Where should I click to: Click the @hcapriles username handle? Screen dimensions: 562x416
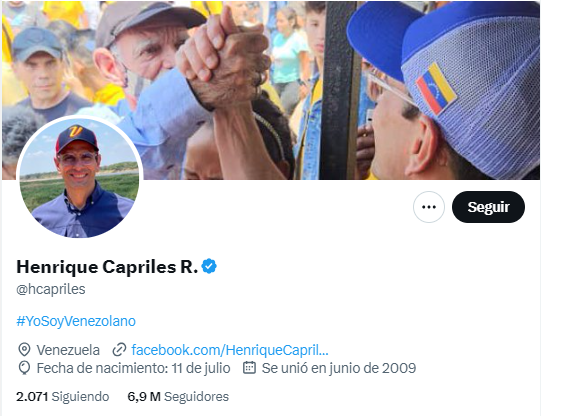coord(51,289)
